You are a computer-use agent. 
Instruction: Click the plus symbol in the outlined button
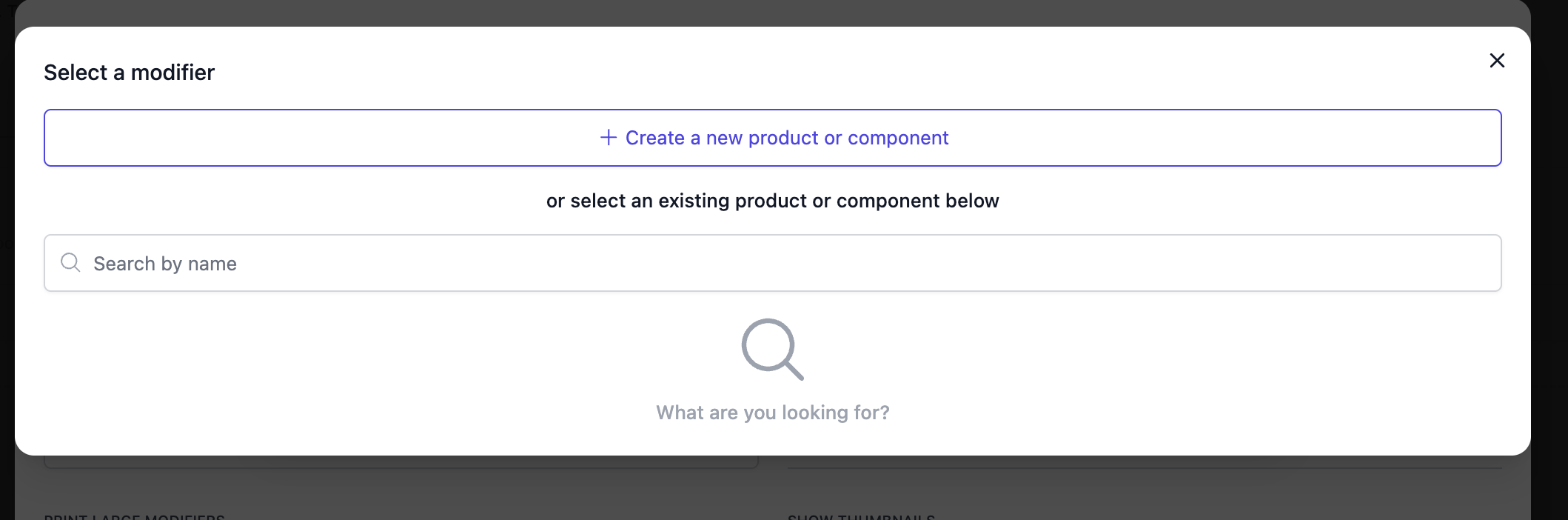click(x=607, y=138)
